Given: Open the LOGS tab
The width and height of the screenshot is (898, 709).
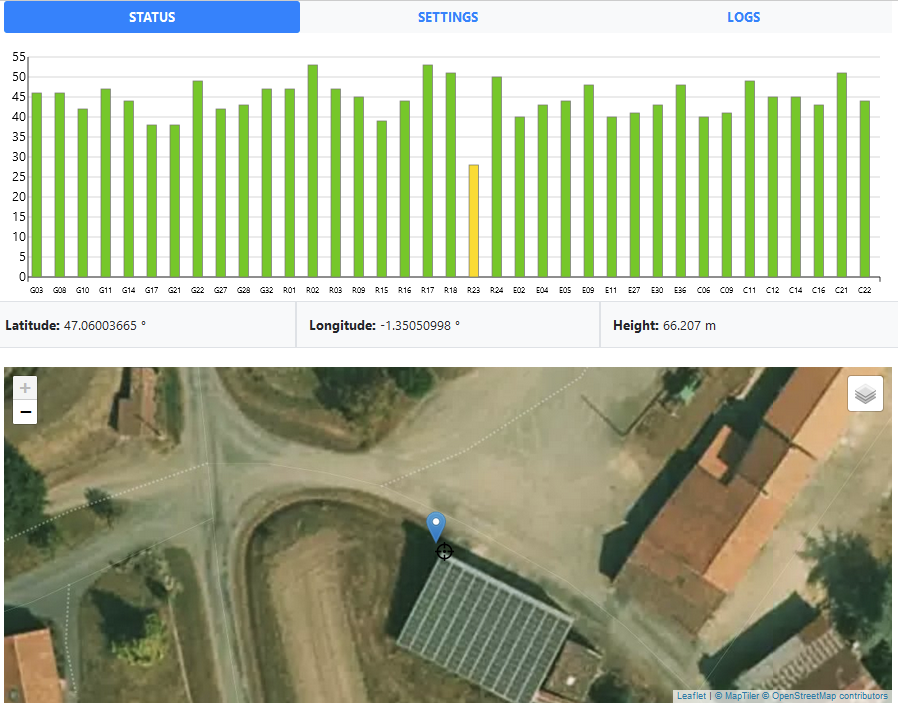Looking at the screenshot, I should (x=743, y=17).
